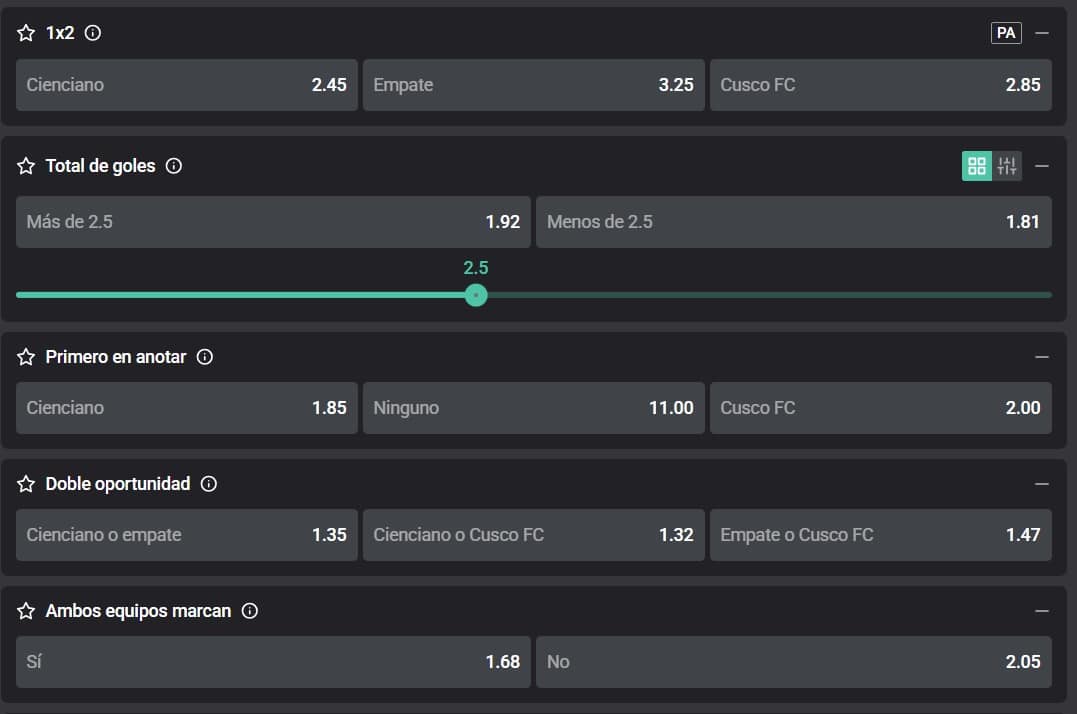
Task: Choose Sí for both teams scoring
Action: [x=273, y=662]
